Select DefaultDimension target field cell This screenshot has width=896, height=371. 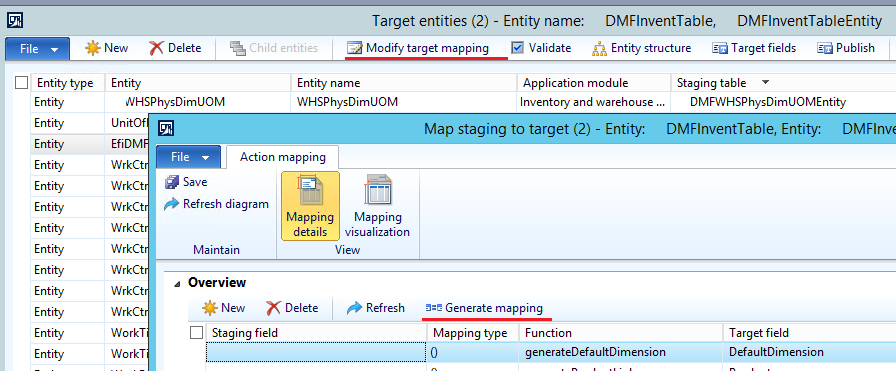click(x=809, y=352)
